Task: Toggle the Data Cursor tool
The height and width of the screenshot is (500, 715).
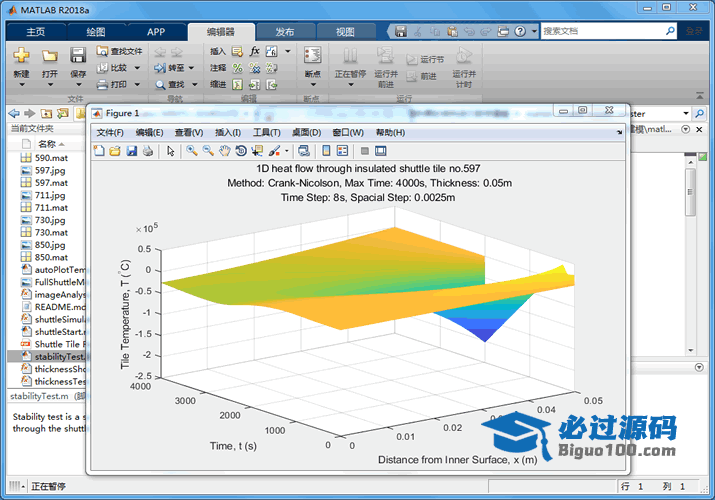Action: 257,151
